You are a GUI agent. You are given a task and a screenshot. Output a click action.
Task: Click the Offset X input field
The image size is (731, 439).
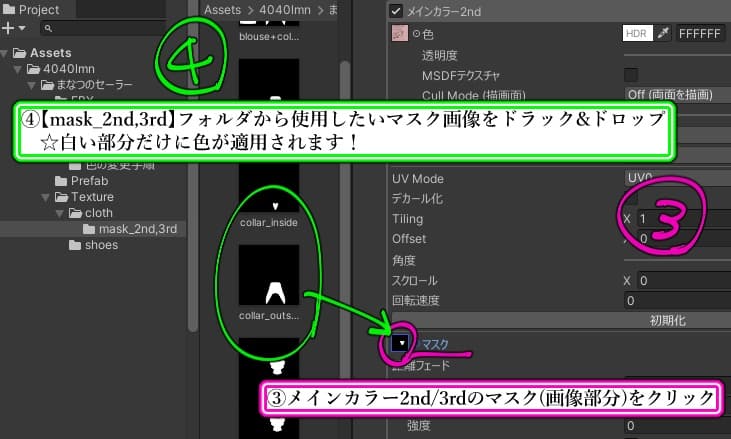click(684, 239)
